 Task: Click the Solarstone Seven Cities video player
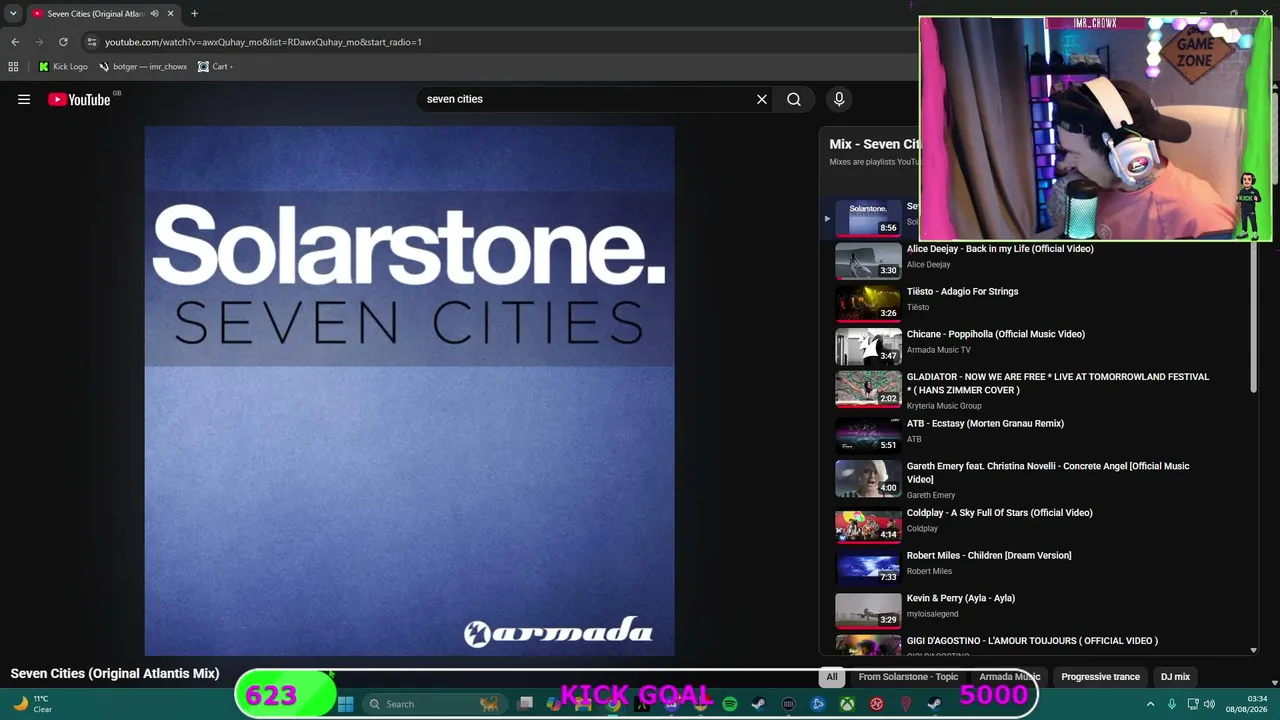tap(409, 390)
